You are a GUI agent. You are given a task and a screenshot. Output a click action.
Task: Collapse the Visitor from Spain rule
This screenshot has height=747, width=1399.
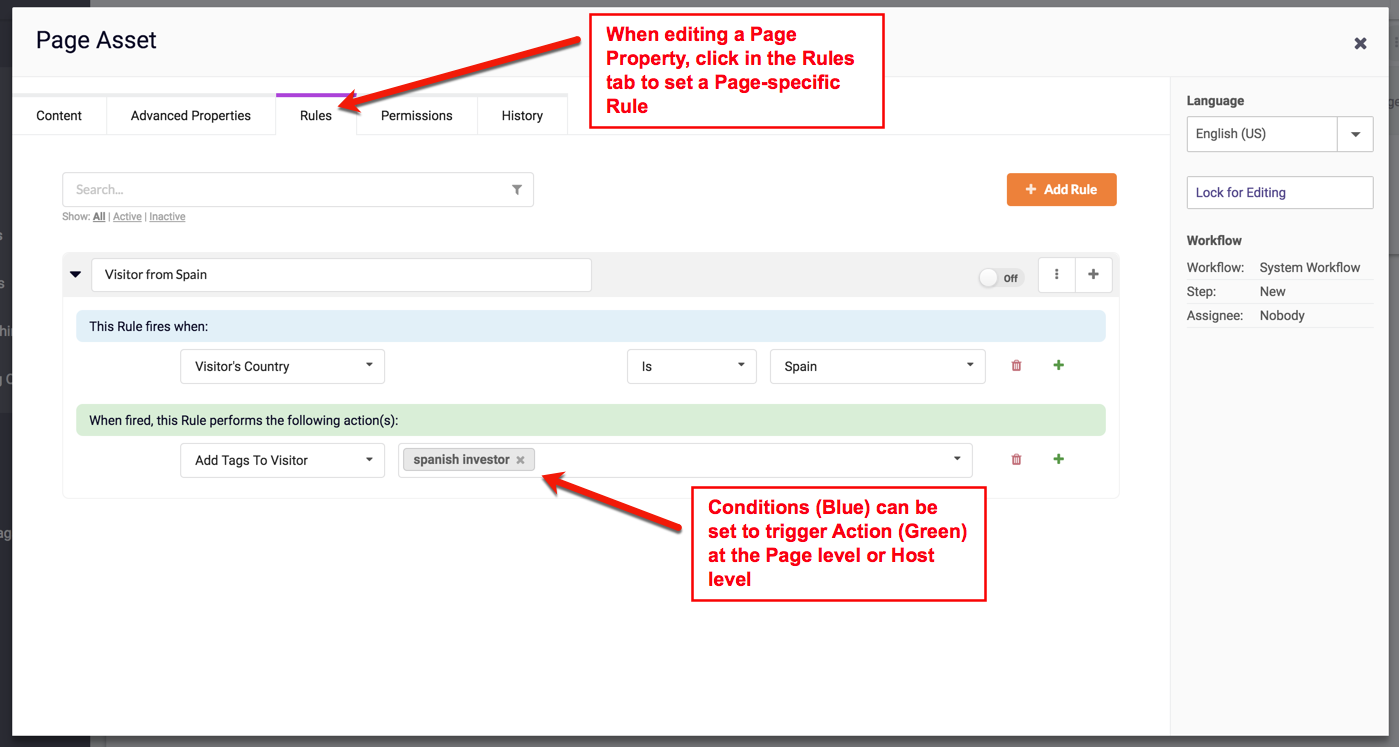[x=75, y=275]
